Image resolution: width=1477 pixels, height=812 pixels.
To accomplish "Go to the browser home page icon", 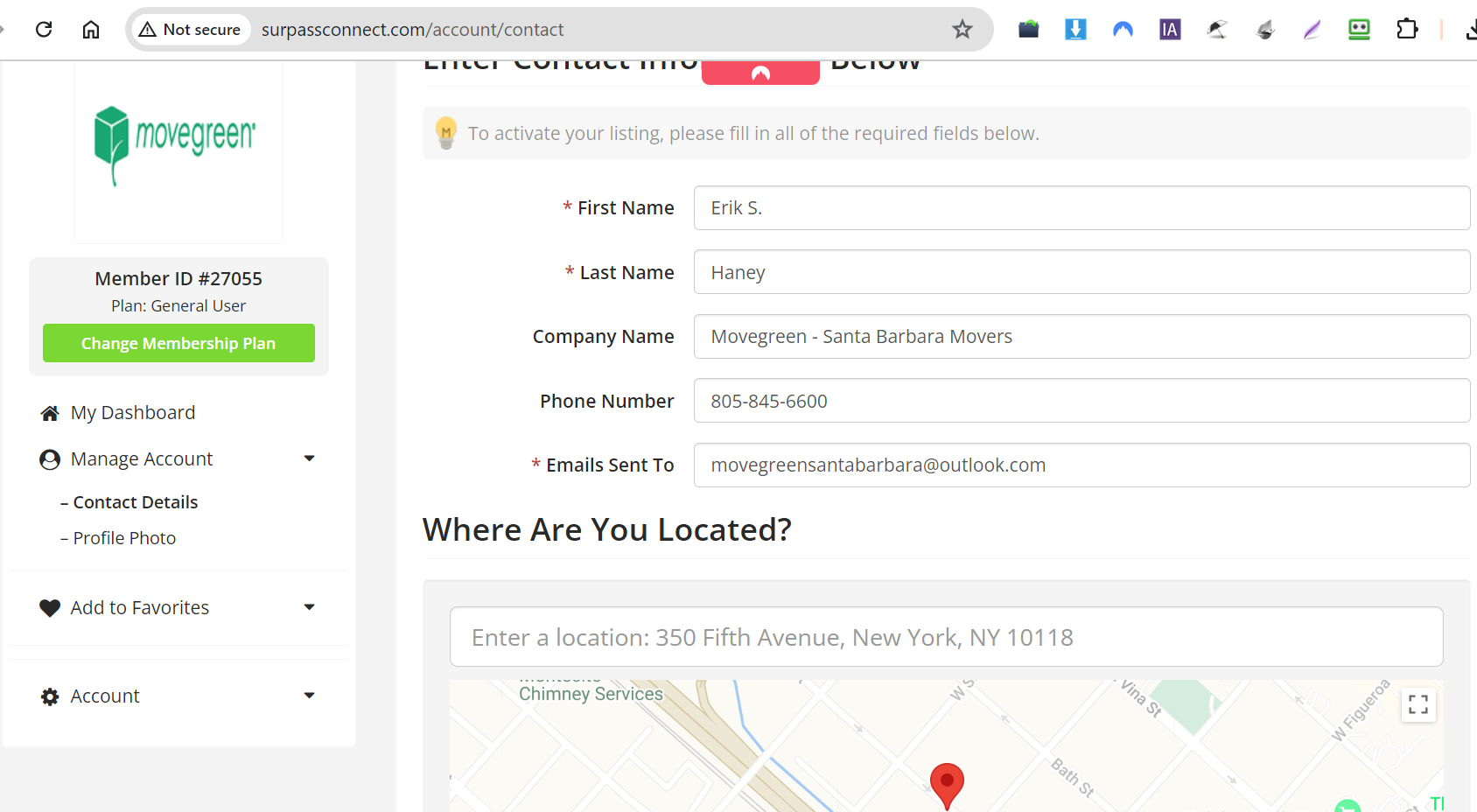I will point(91,30).
